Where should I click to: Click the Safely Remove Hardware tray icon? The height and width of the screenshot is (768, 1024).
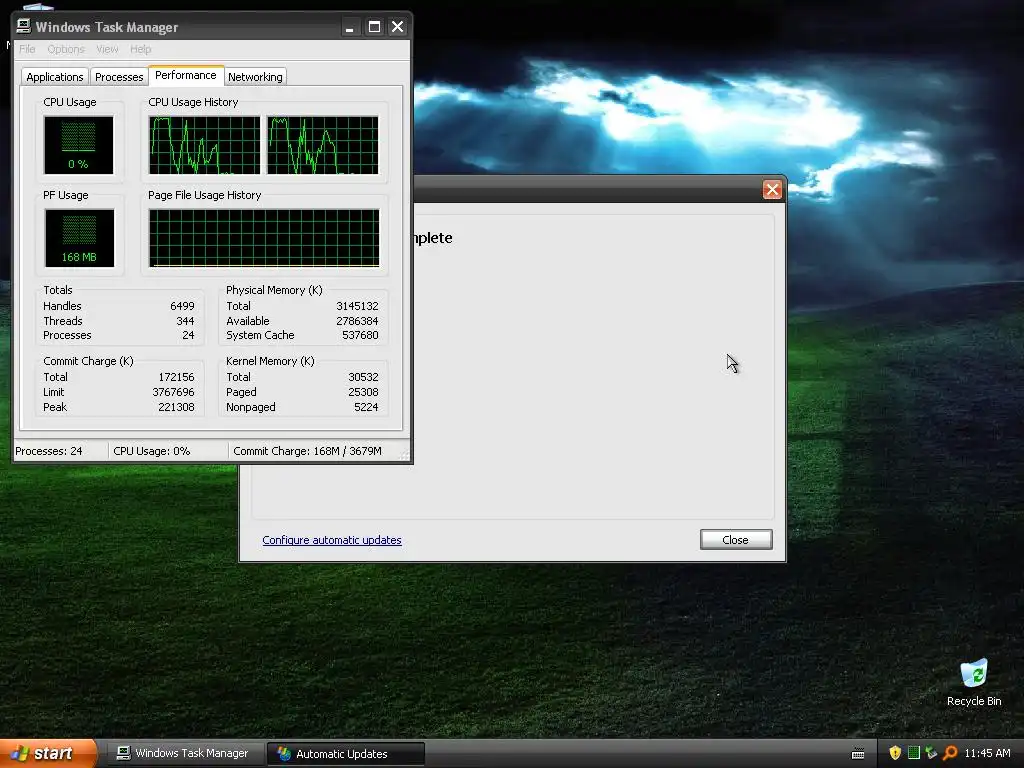[x=931, y=753]
